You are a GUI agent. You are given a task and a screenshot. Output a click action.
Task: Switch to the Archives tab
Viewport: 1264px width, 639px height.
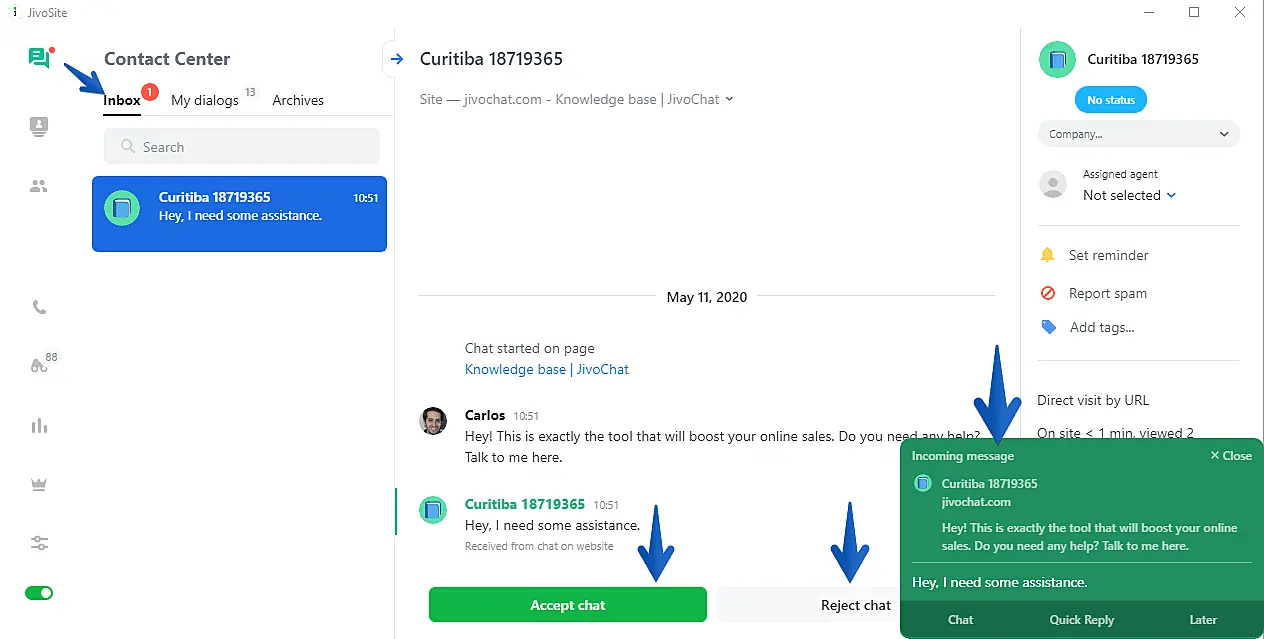click(298, 100)
